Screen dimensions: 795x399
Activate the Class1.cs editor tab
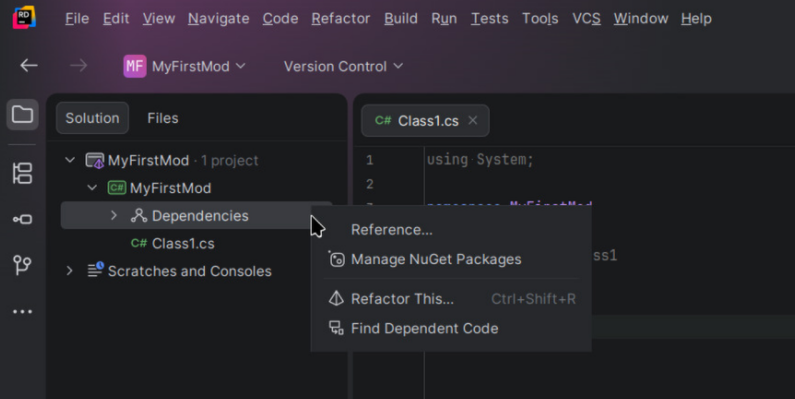(425, 121)
